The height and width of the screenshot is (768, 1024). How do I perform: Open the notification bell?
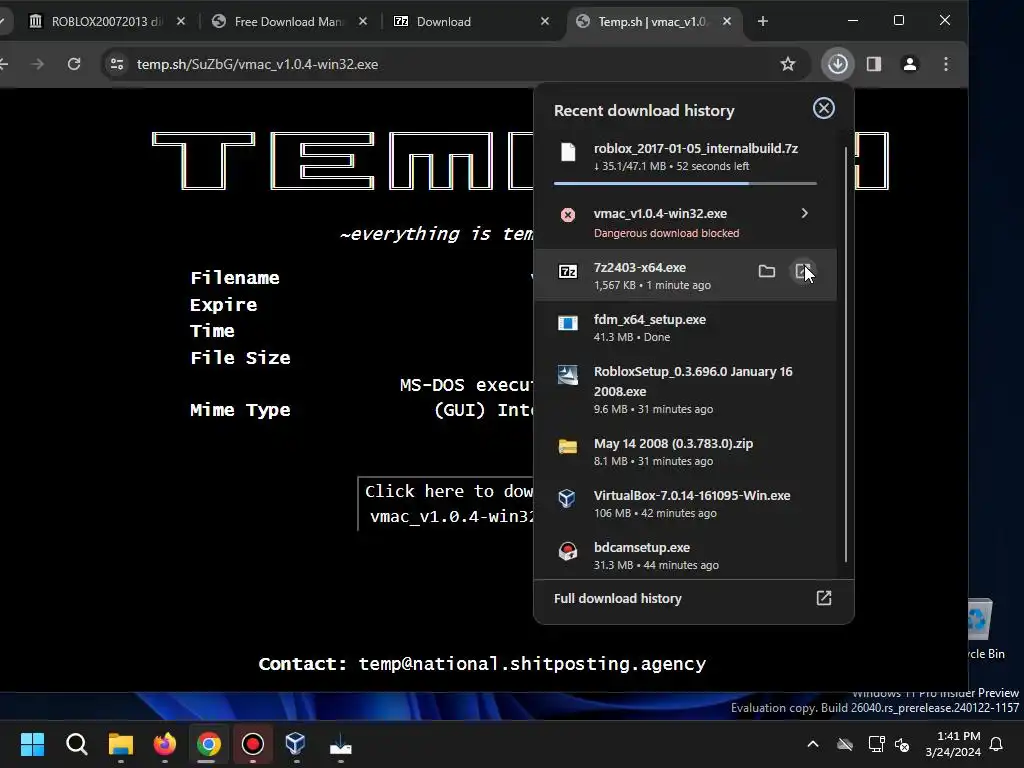997,744
